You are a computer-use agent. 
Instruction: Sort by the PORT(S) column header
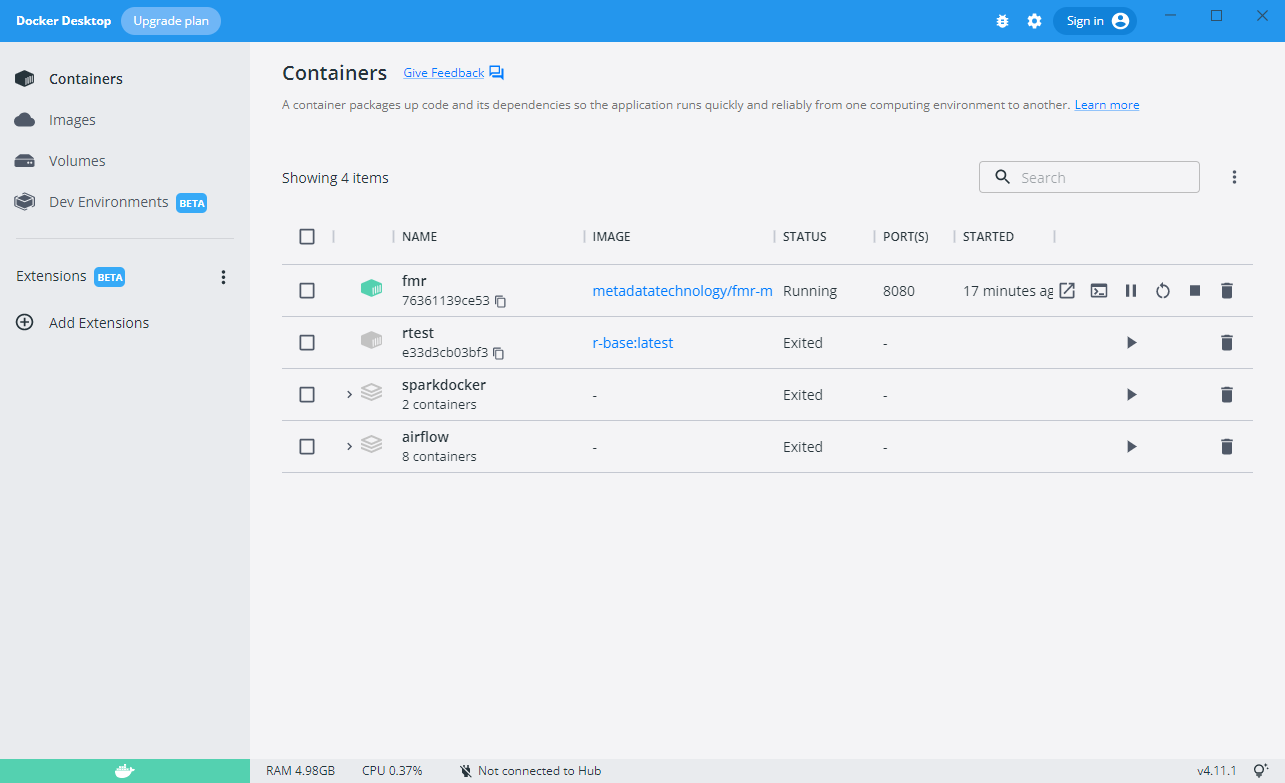pos(906,237)
